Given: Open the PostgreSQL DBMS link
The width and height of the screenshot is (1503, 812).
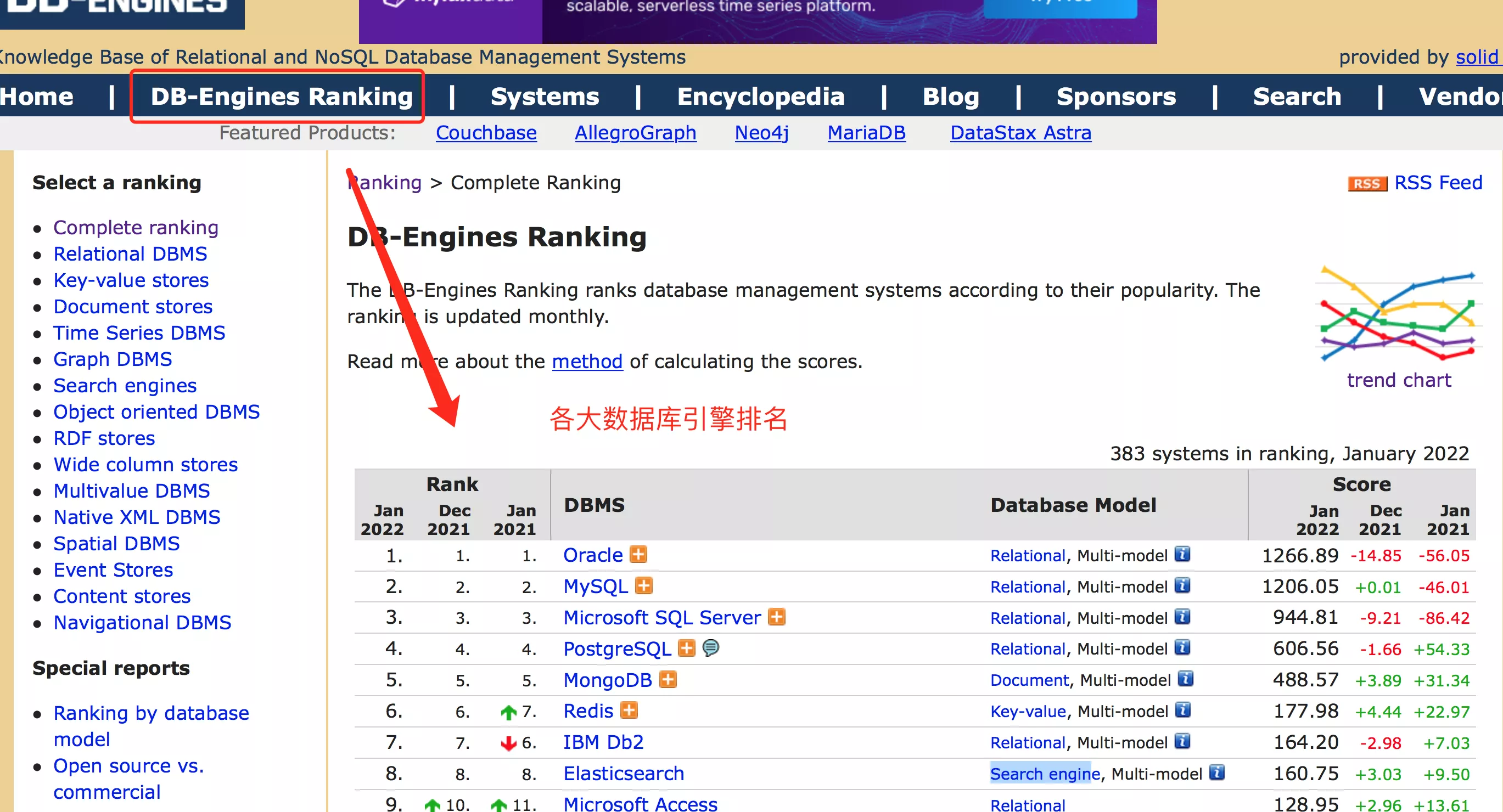Looking at the screenshot, I should (x=618, y=649).
